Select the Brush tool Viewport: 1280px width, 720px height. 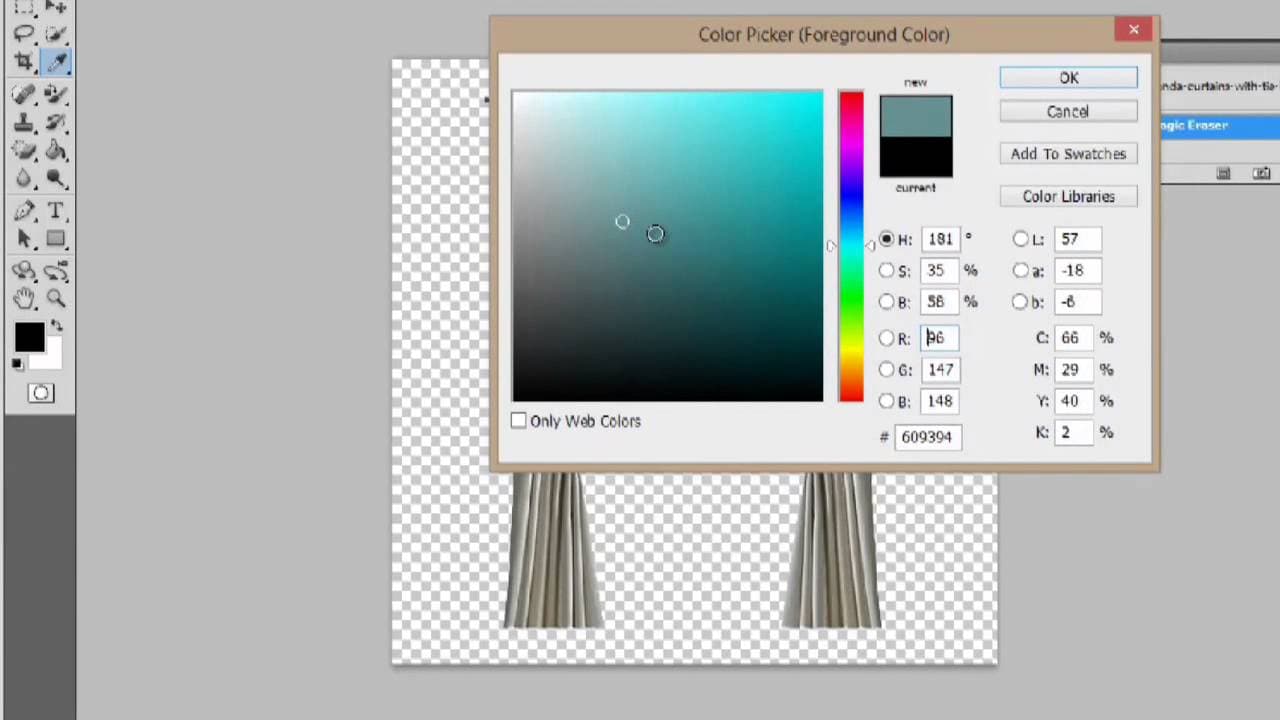click(x=56, y=95)
